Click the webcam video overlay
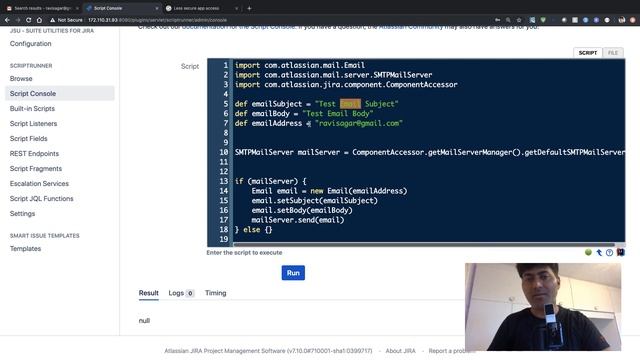This screenshot has height=360, width=640. click(x=543, y=307)
